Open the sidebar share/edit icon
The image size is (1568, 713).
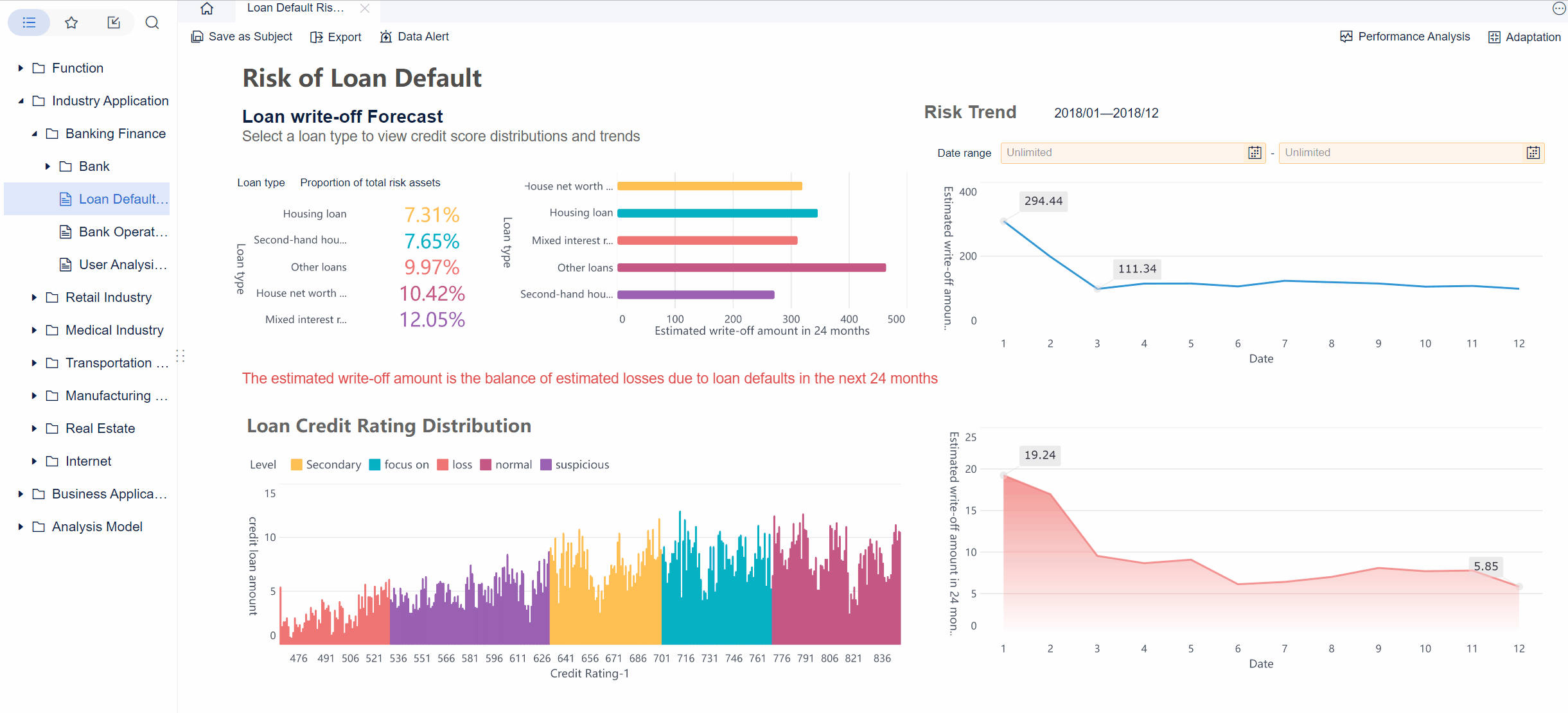pyautogui.click(x=114, y=23)
